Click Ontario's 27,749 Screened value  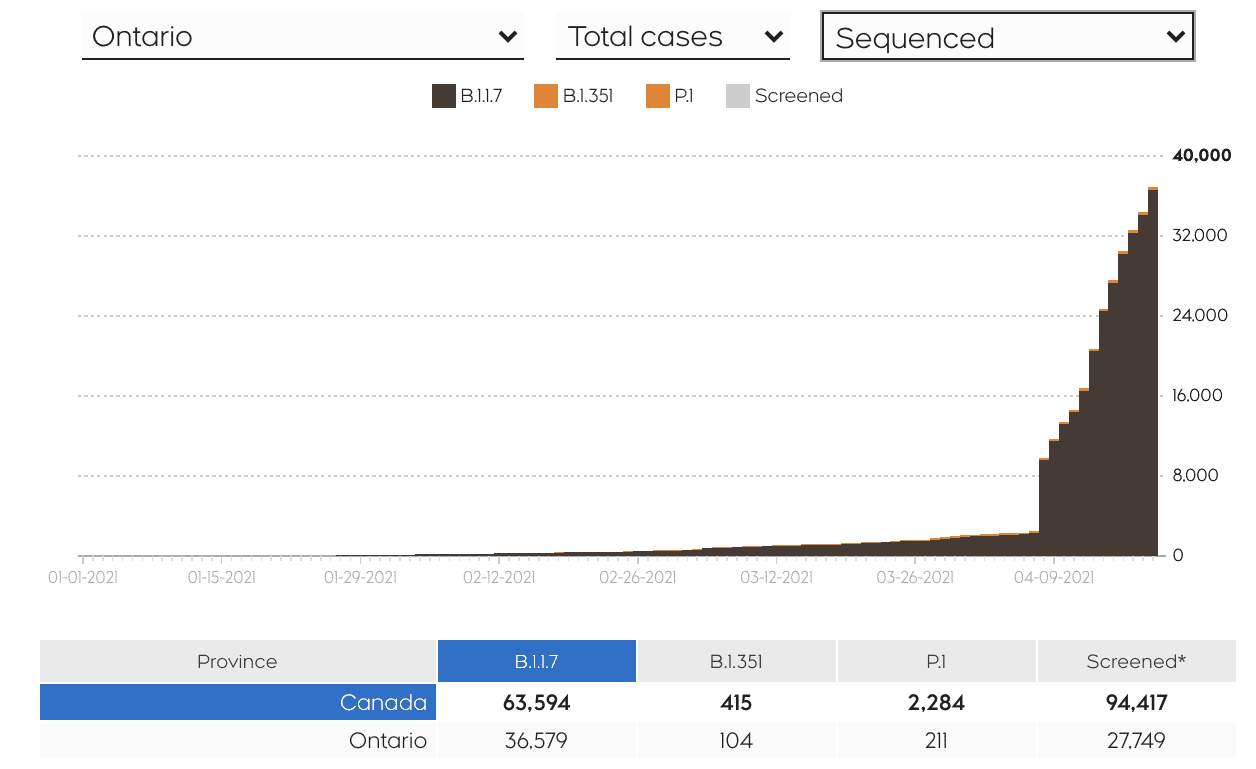[x=1136, y=741]
